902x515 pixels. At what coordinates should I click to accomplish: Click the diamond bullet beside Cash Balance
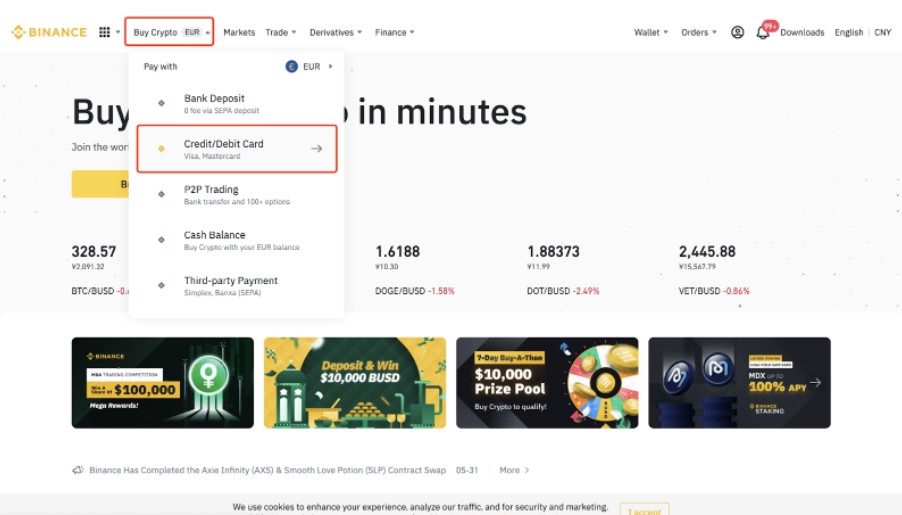(161, 239)
